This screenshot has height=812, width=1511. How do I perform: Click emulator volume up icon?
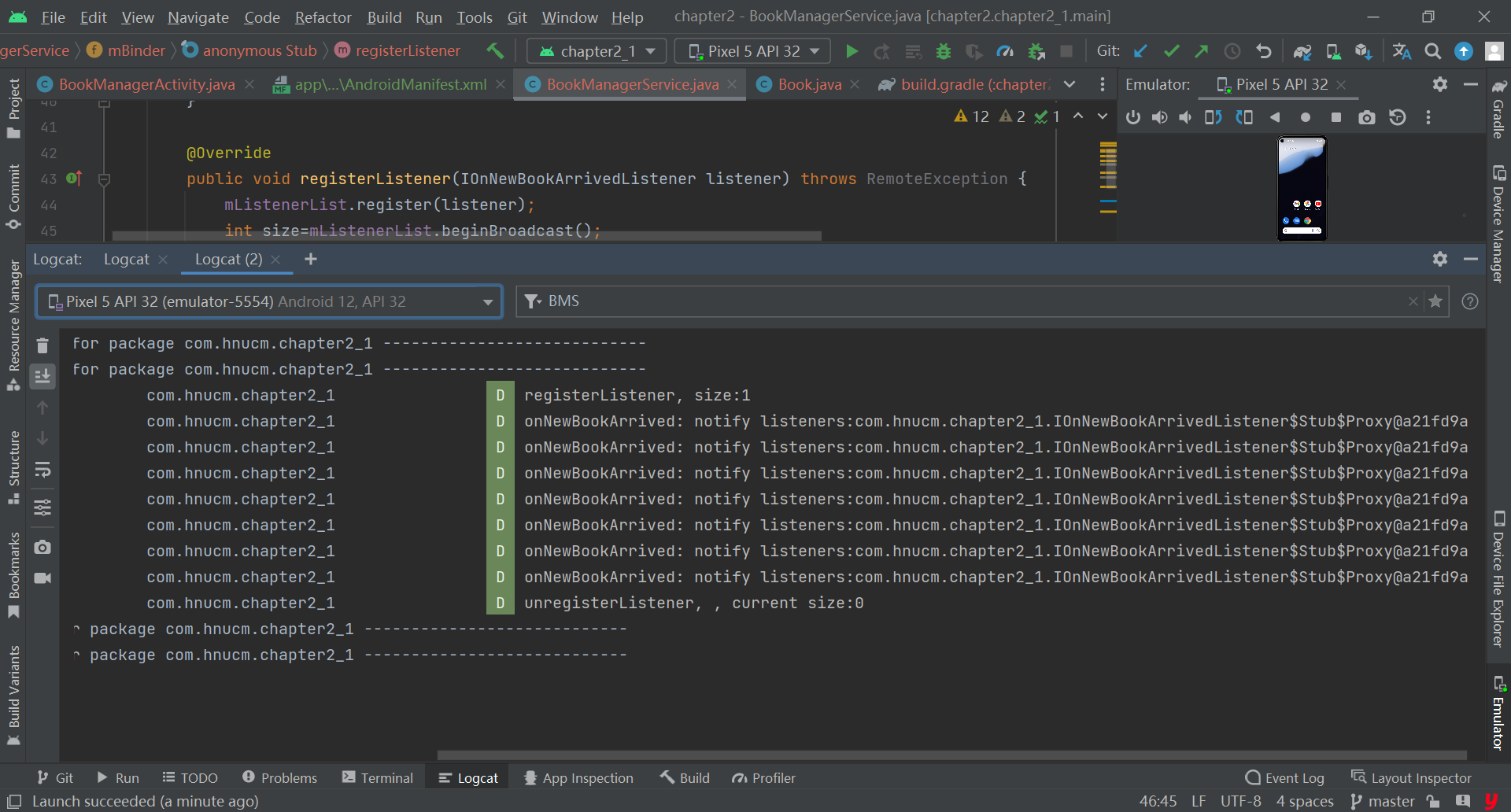[1160, 117]
